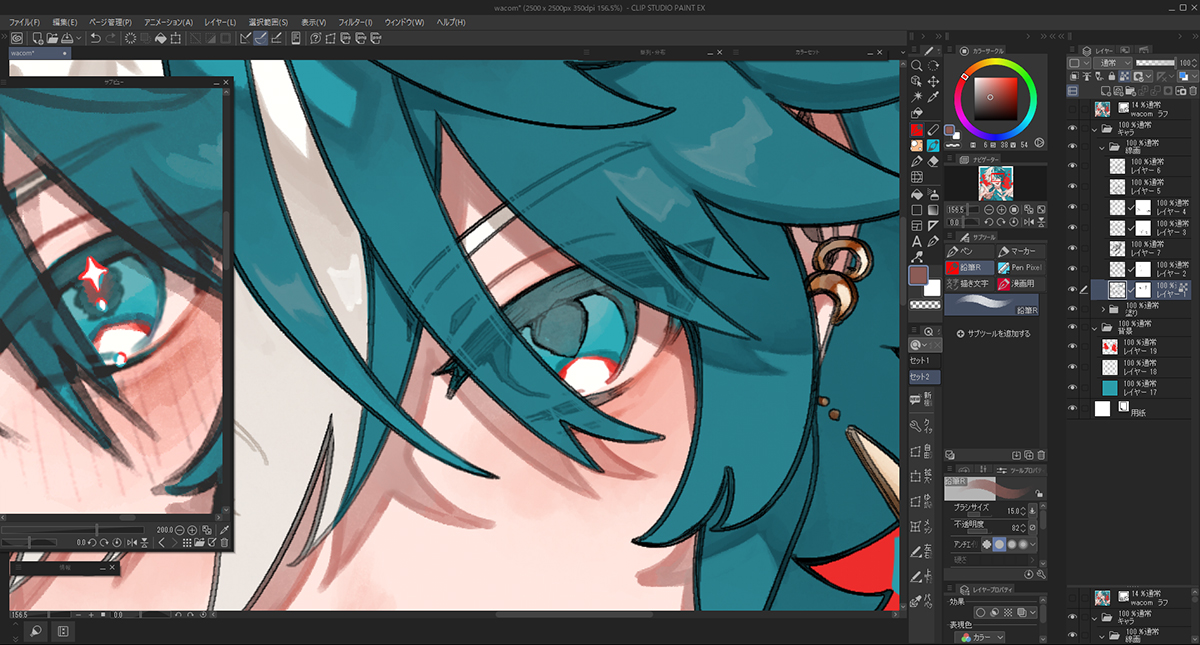Click the Zoom in icon in the Navigator
Image resolution: width=1200 pixels, height=645 pixels.
(x=1002, y=210)
